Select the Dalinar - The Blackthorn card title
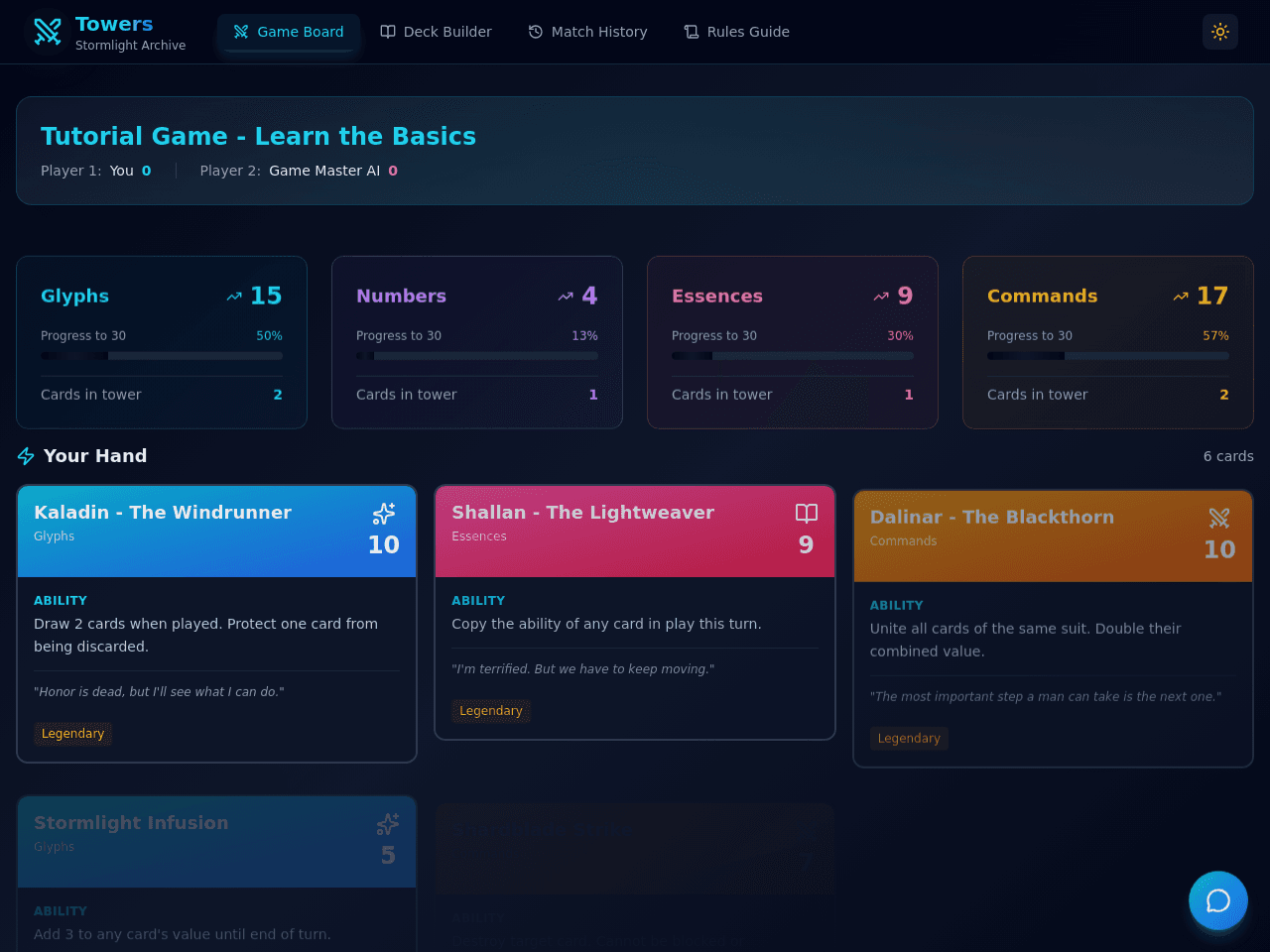 click(x=992, y=518)
